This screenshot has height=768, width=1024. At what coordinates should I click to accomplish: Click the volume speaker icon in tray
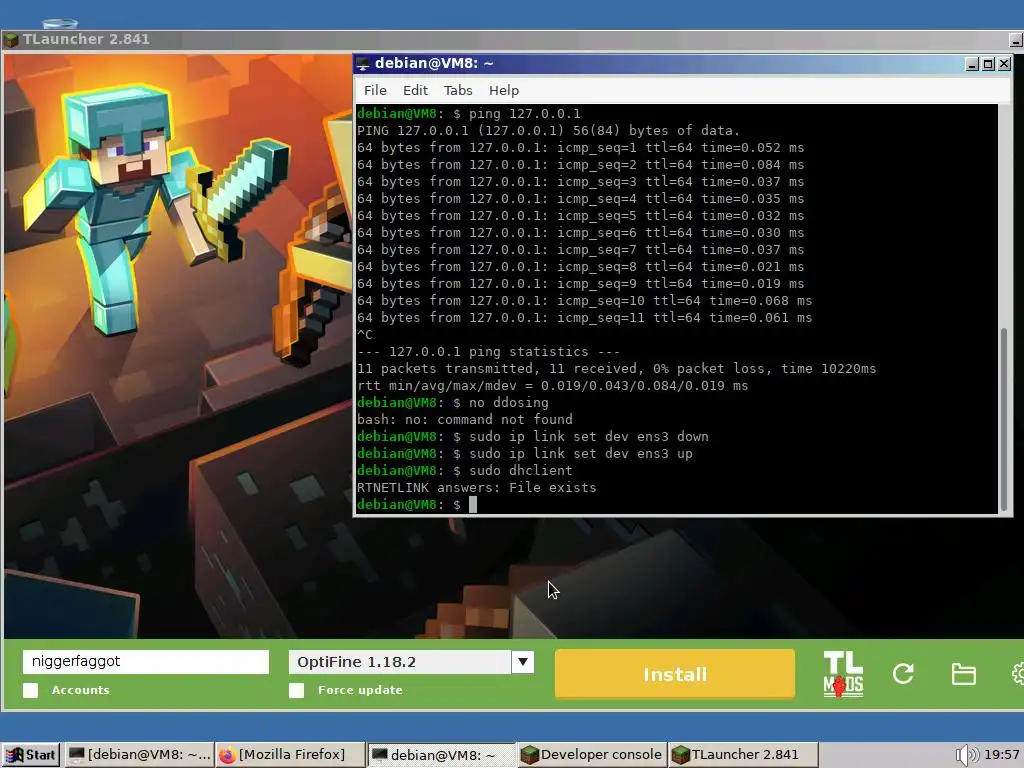[966, 755]
